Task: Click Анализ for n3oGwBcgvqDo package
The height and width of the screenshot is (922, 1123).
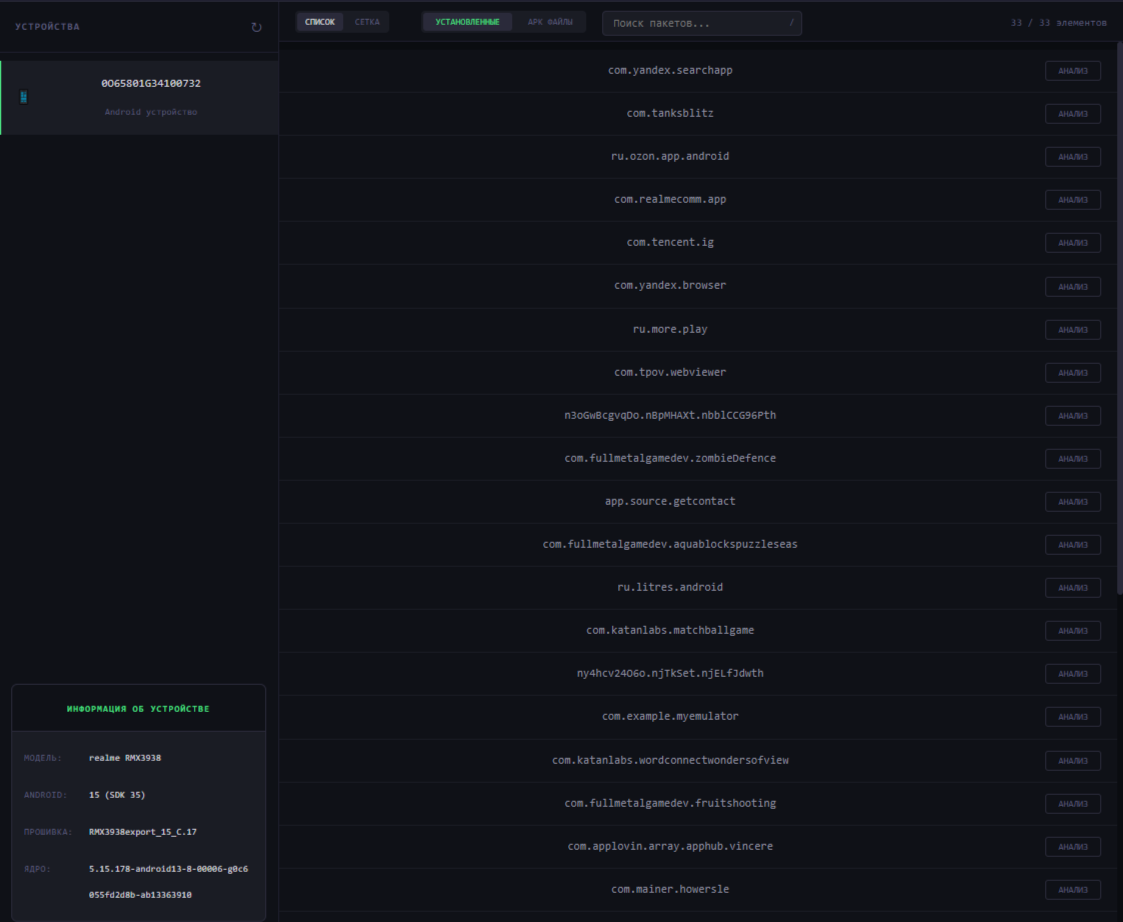Action: (1072, 416)
